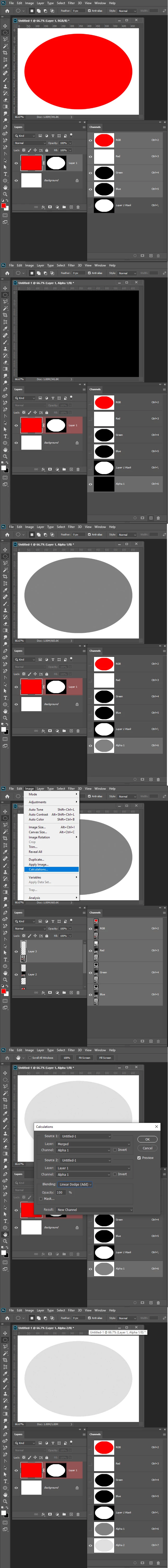Viewport: 168px width, 1568px height.
Task: Click red foreground color swatch in RGB/8 window
Action: (x=4, y=206)
